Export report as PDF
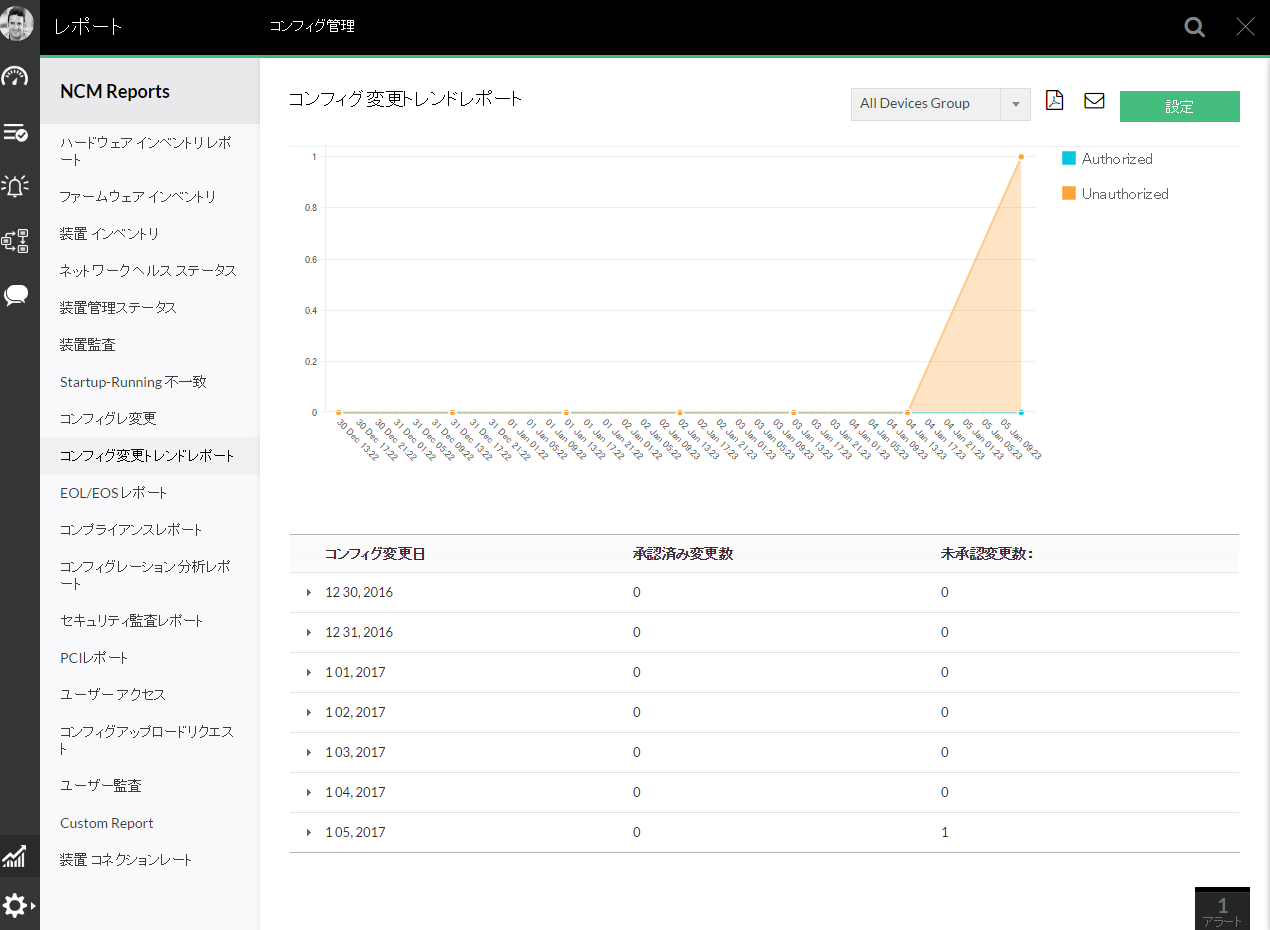Viewport: 1270px width, 930px height. point(1054,101)
